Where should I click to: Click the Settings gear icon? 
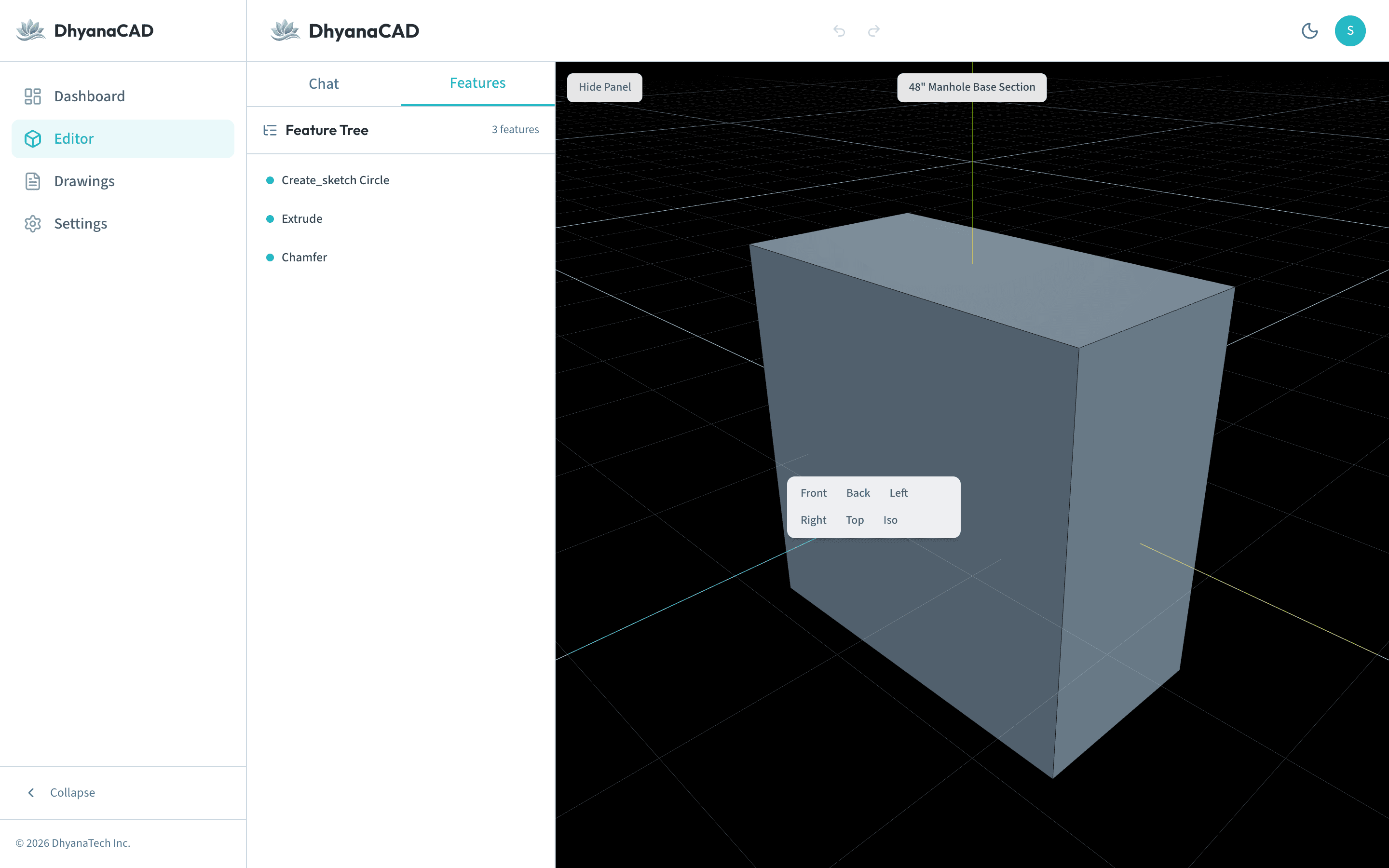pos(33,223)
